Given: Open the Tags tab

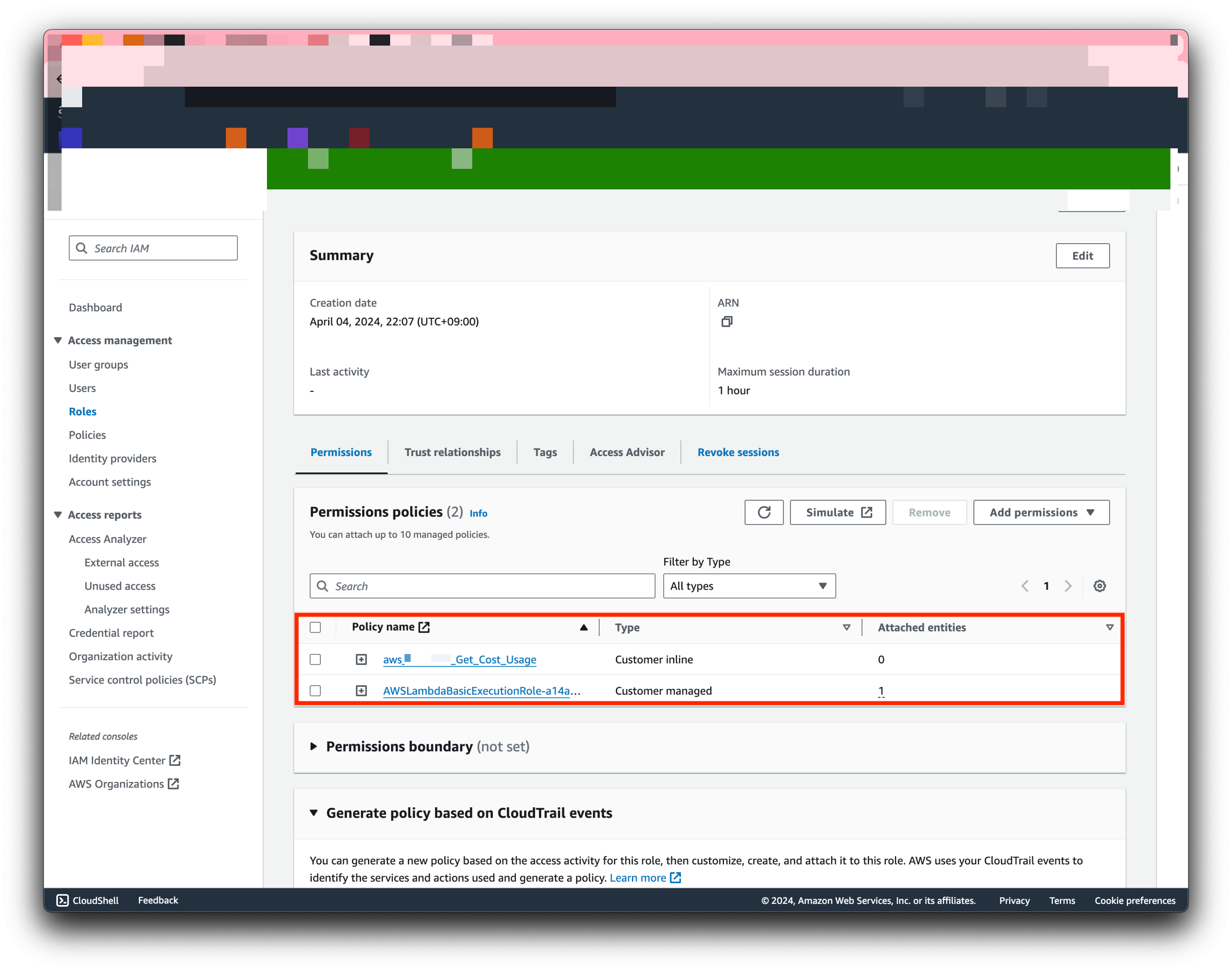Looking at the screenshot, I should pyautogui.click(x=545, y=452).
